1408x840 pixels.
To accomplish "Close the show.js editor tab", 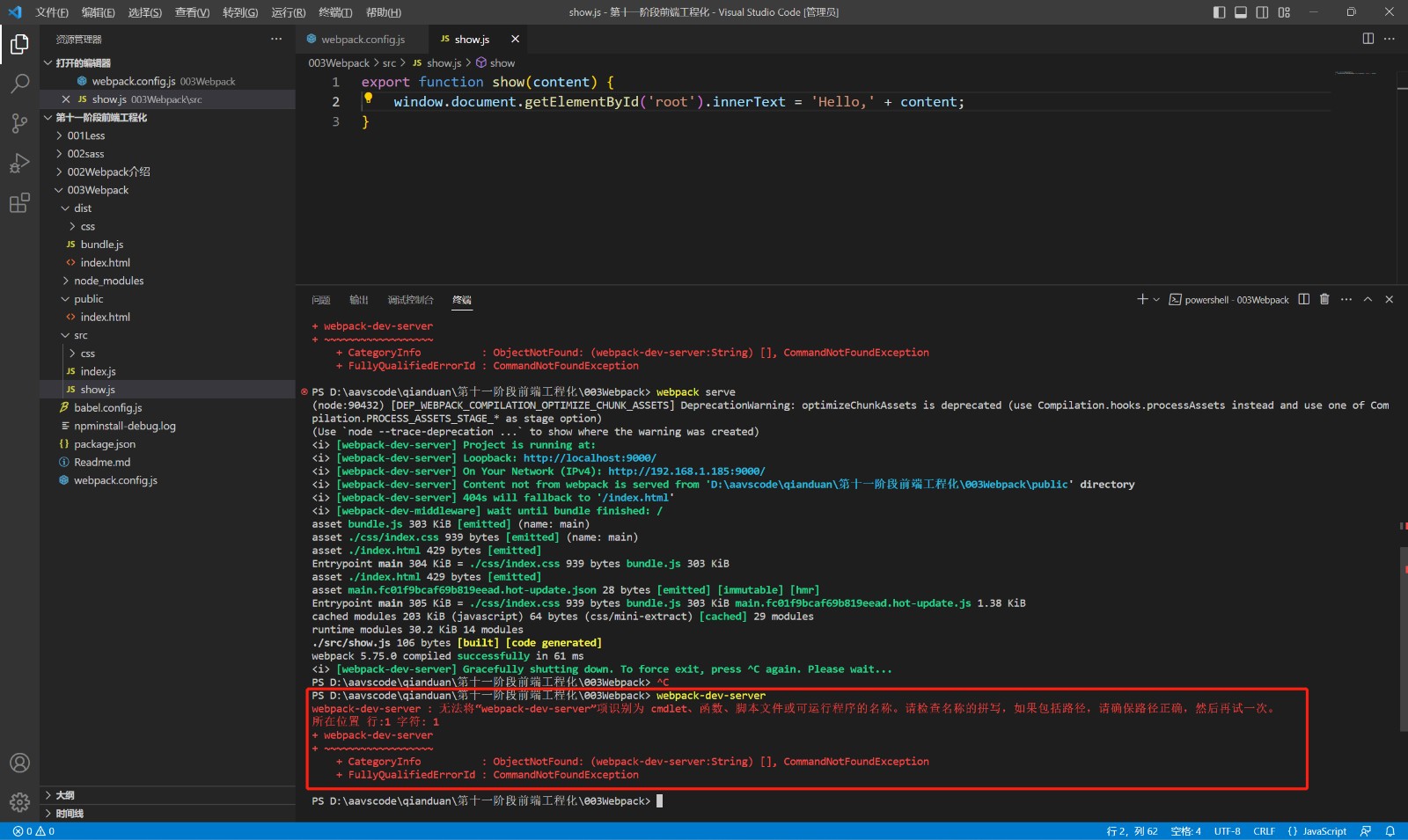I will [x=515, y=39].
